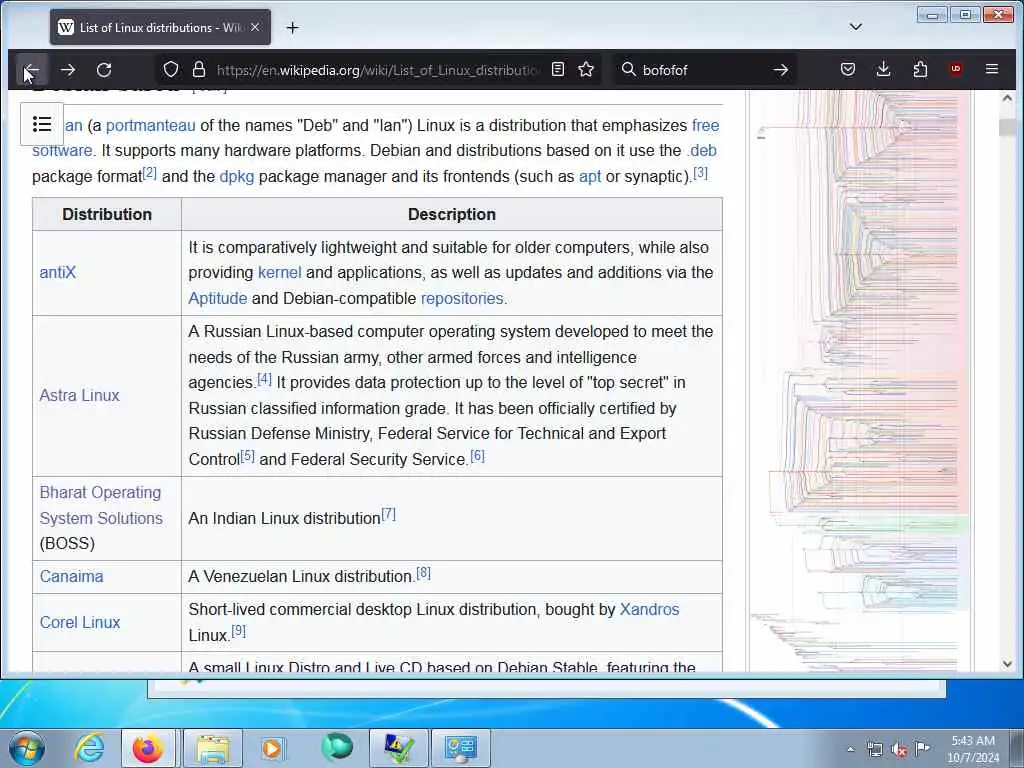
Task: Click the Description column header
Action: click(452, 214)
